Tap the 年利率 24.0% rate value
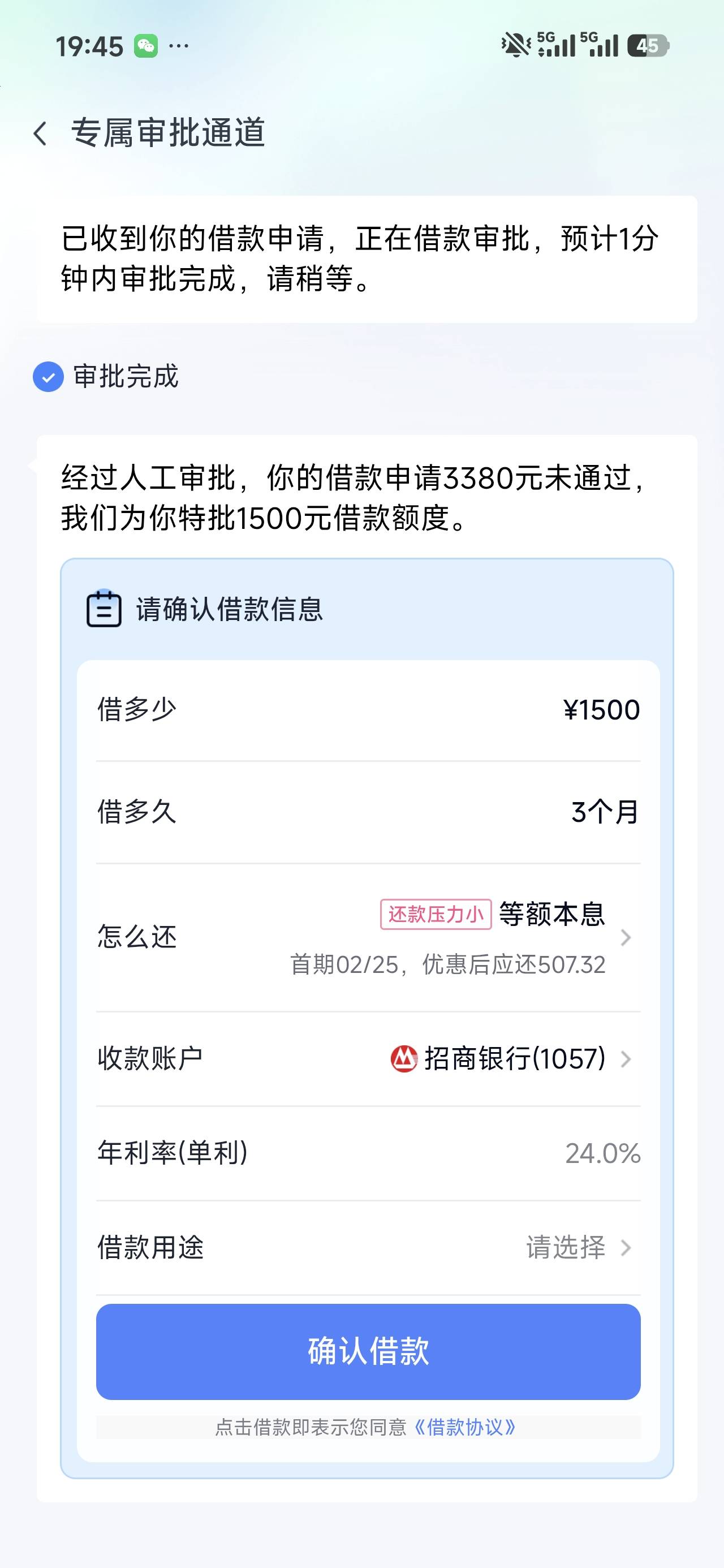The width and height of the screenshot is (724, 1568). 602,1153
